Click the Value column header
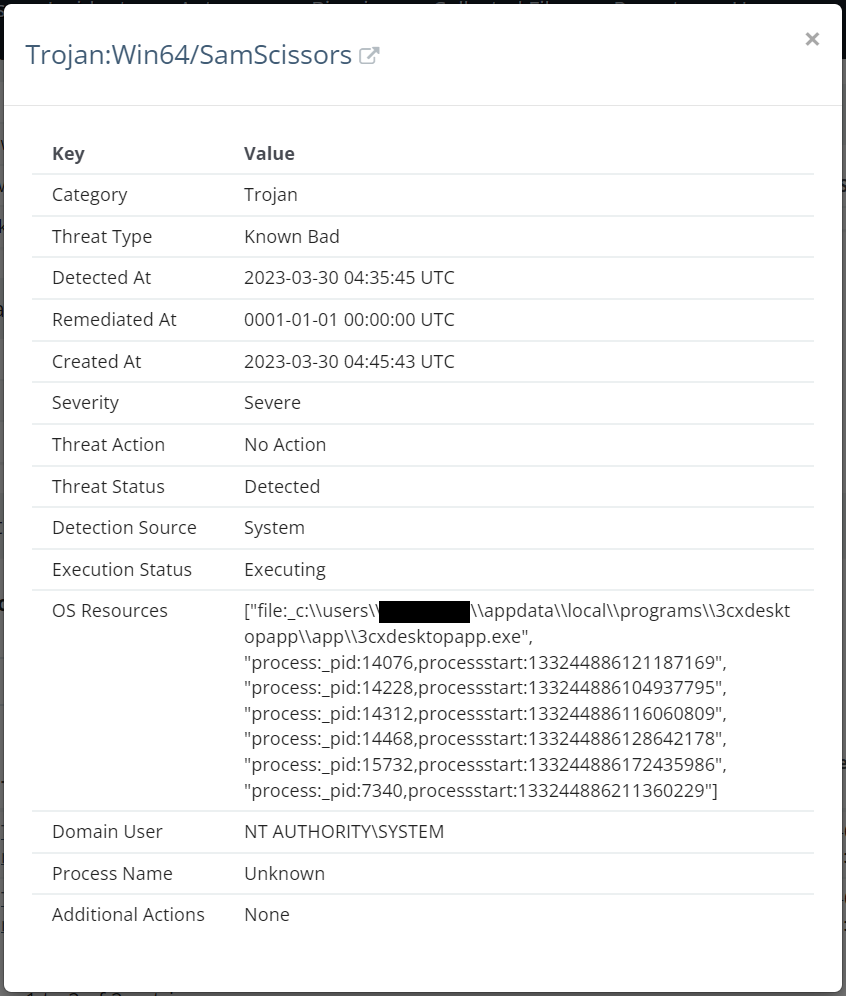846x996 pixels. (x=268, y=153)
